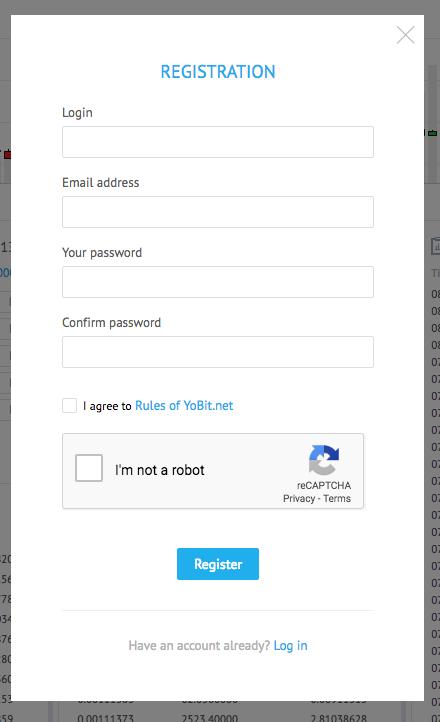
Task: Select the Your password input box
Action: 218,282
